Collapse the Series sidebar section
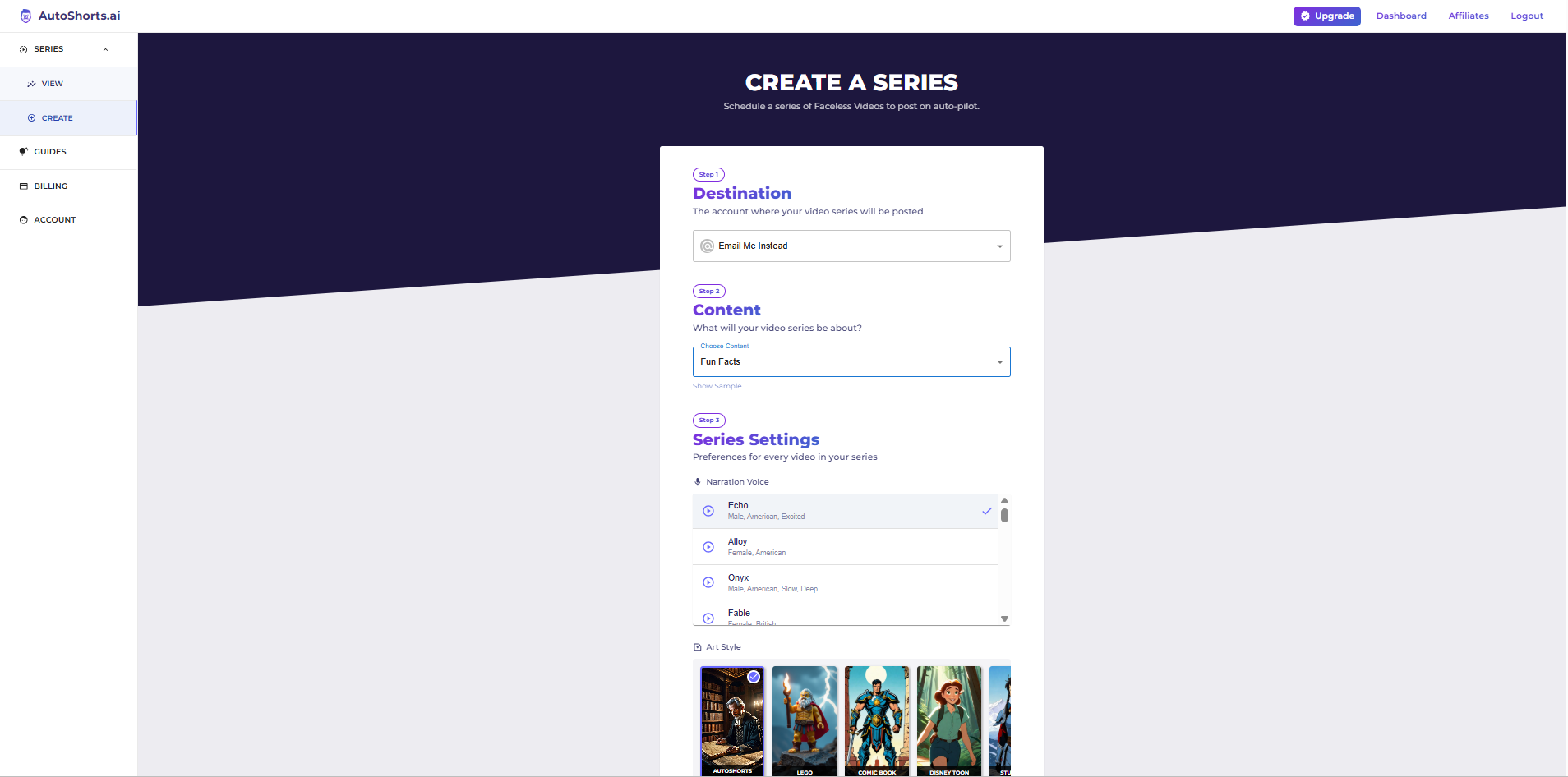The image size is (1568, 777). [x=105, y=49]
